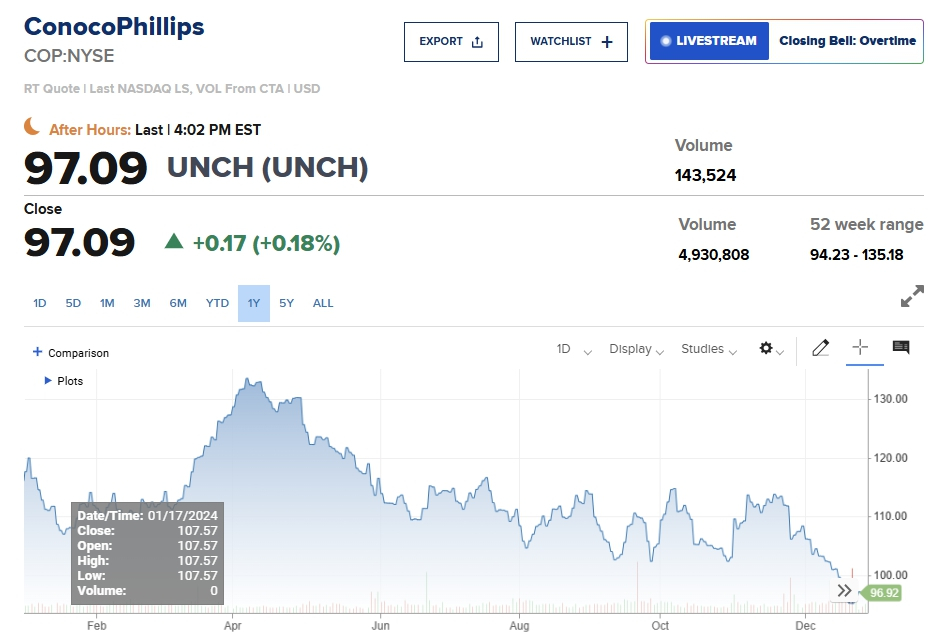Open the Display dropdown menu
This screenshot has height=644, width=938.
click(x=637, y=349)
